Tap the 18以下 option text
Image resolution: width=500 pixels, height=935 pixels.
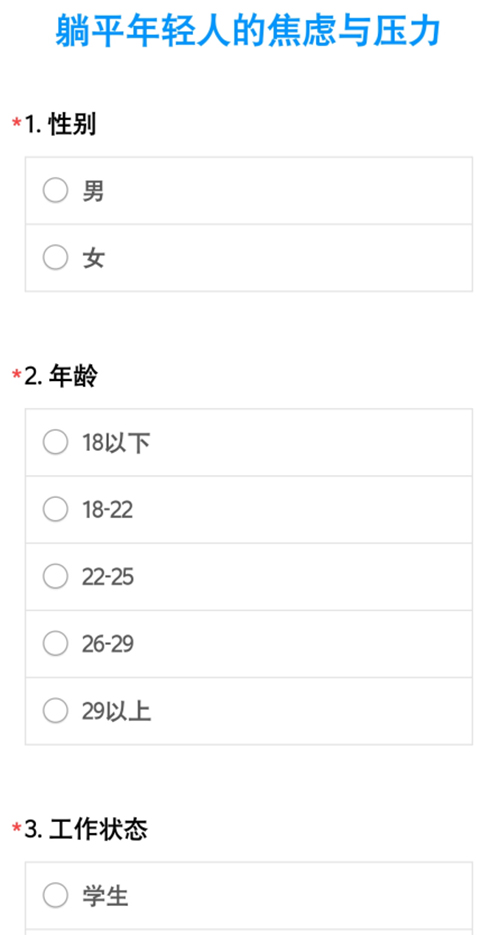click(116, 443)
